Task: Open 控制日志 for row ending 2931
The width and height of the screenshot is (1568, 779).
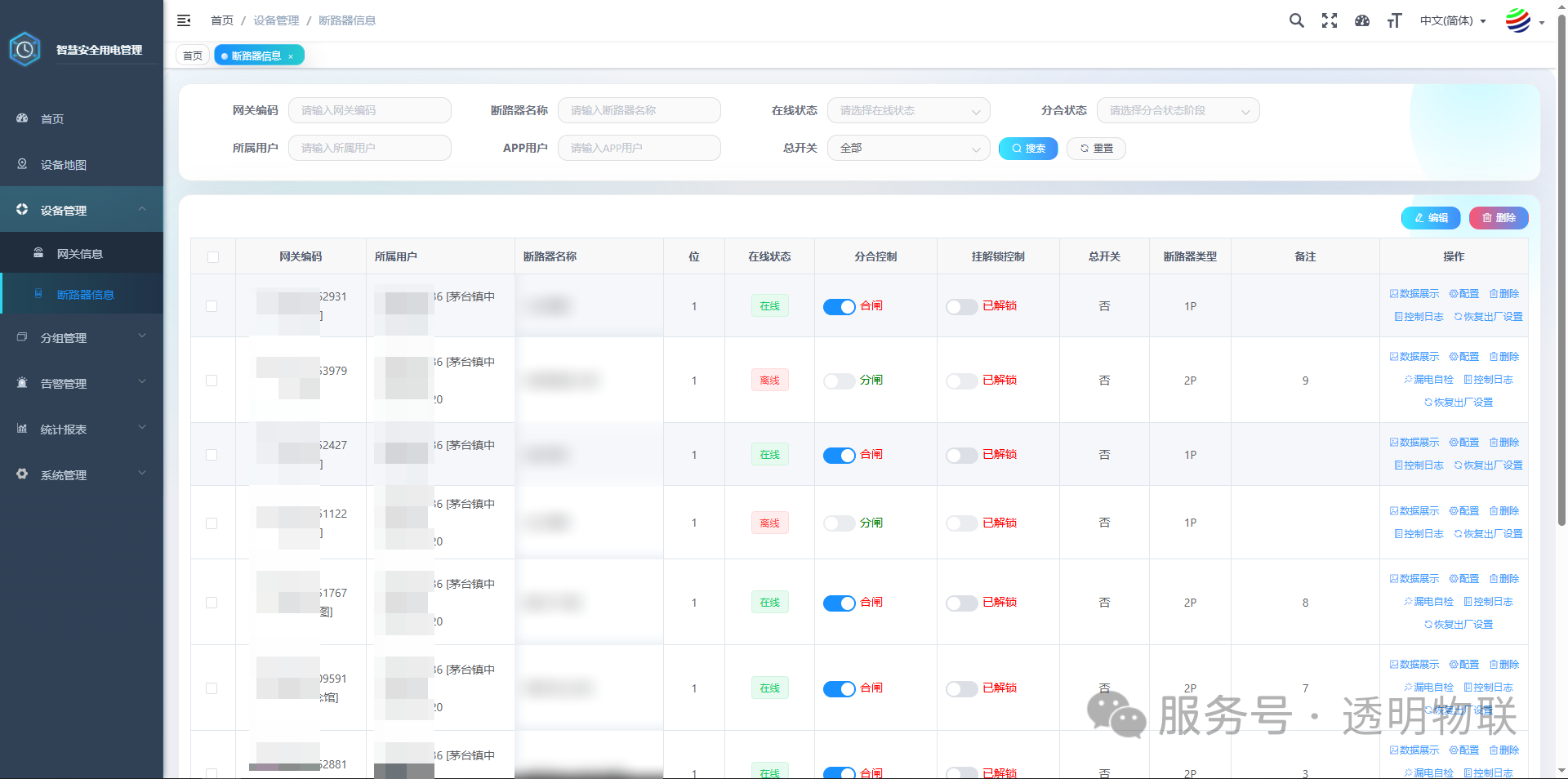Action: (1419, 317)
